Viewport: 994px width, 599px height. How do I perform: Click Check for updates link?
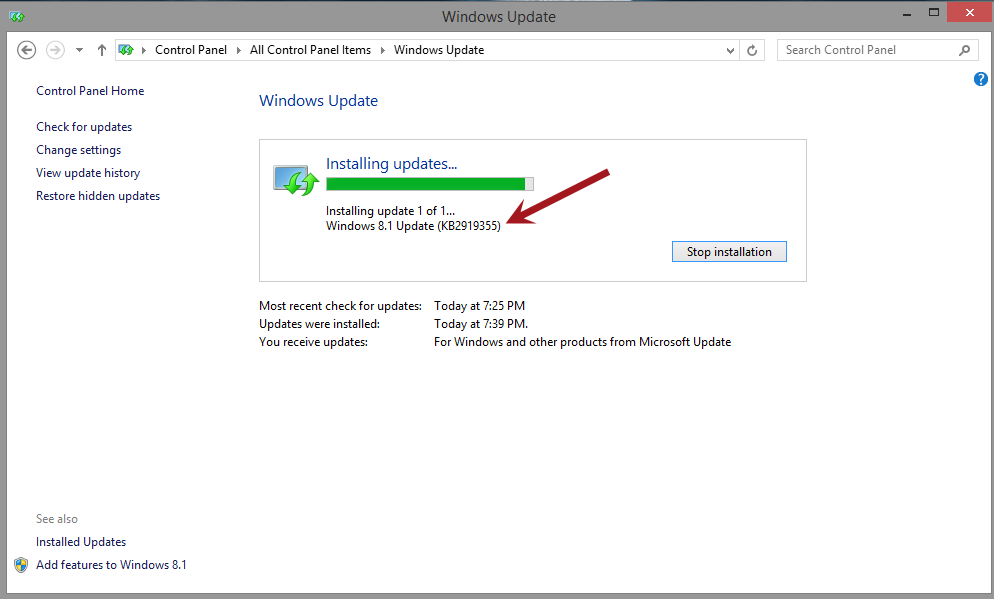tap(84, 127)
